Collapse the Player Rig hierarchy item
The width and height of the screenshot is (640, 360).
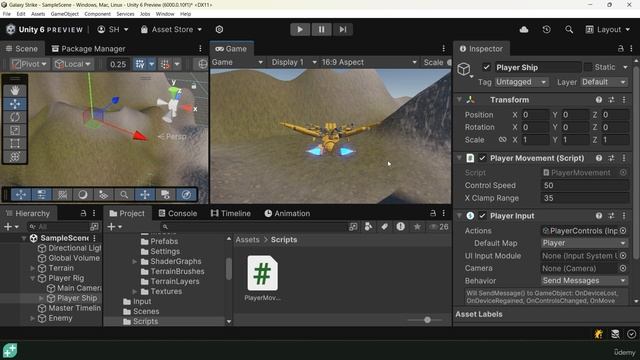pyautogui.click(x=33, y=278)
